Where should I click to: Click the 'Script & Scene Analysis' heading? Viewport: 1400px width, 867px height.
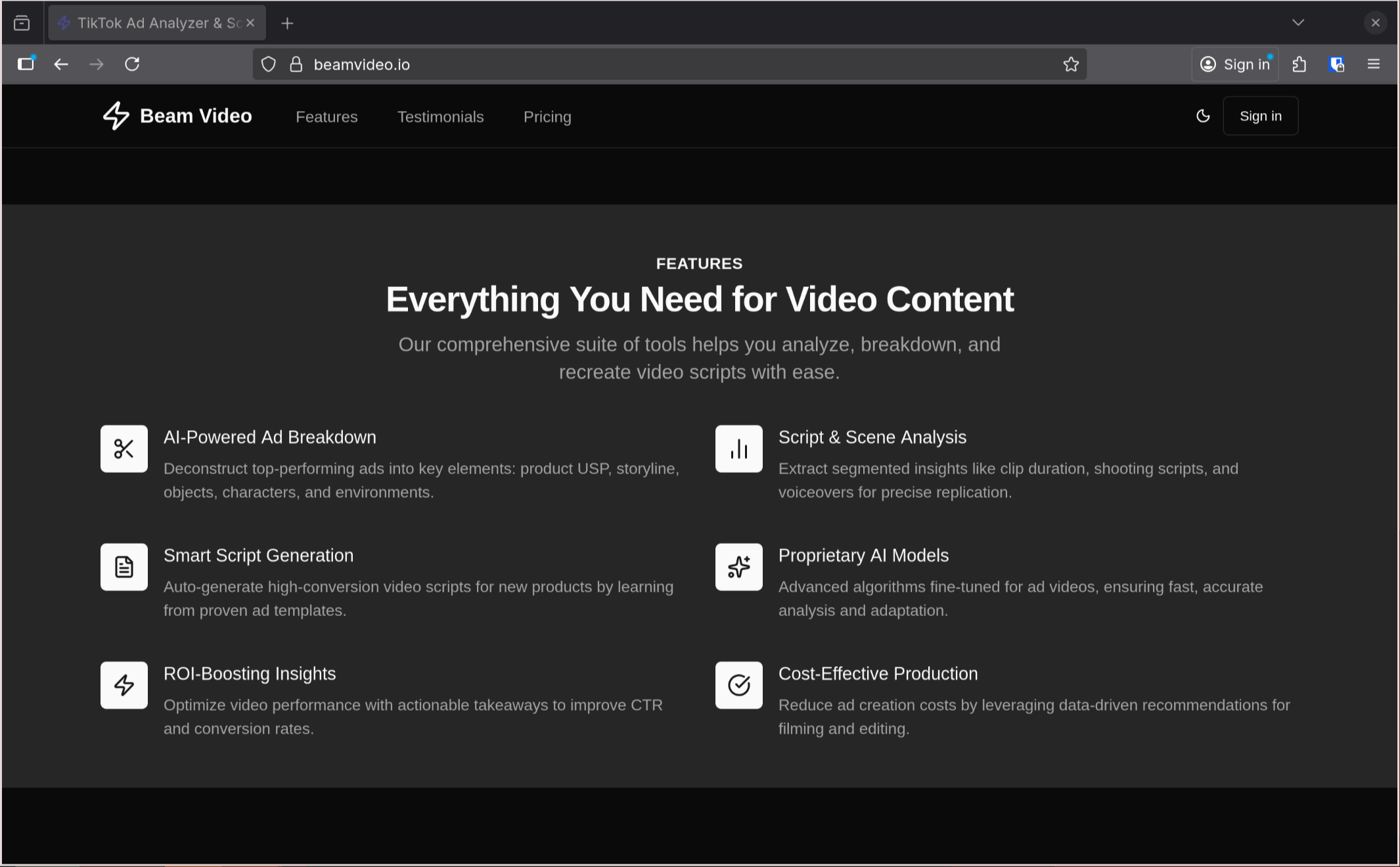pos(872,437)
